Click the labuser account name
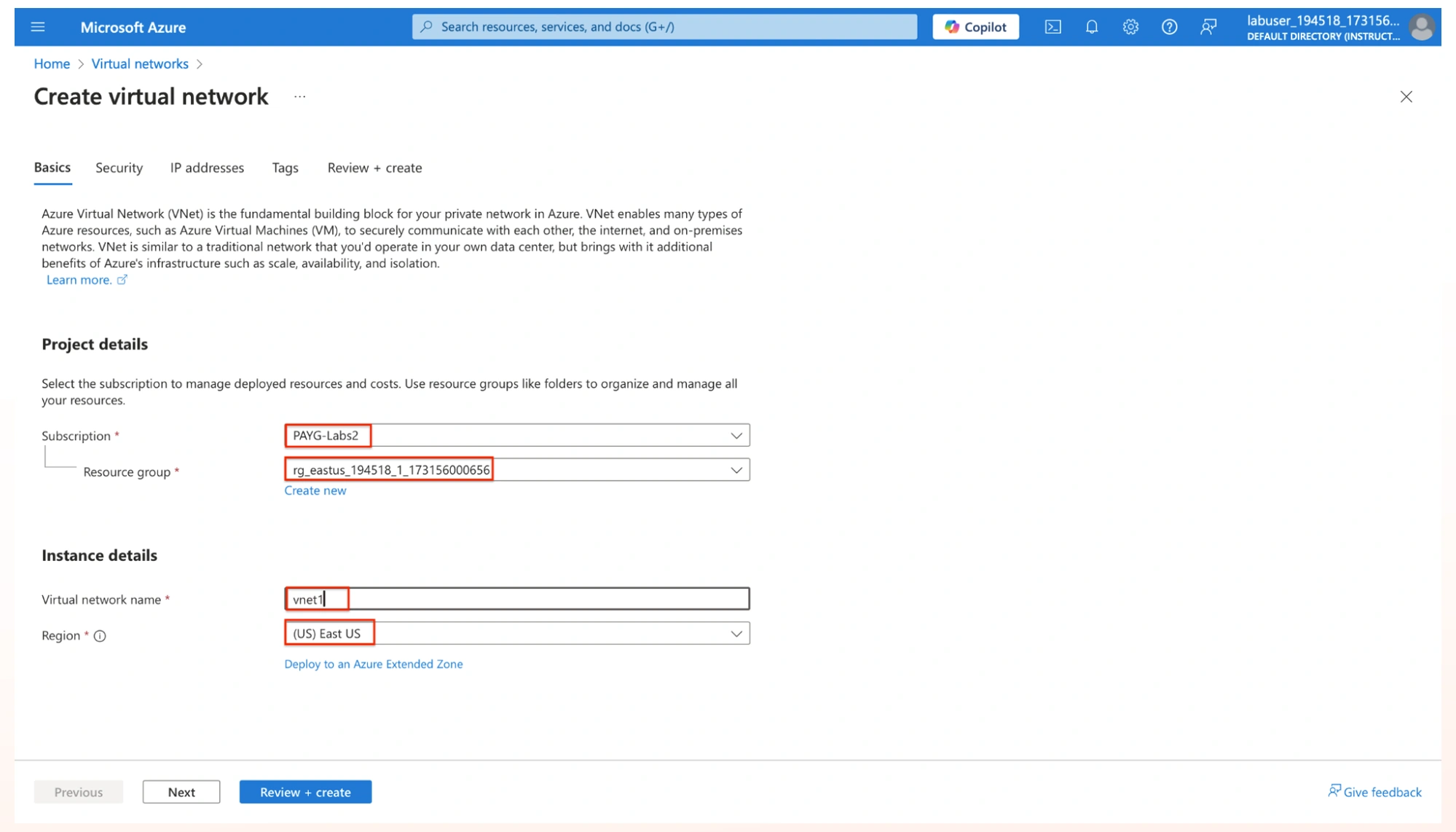This screenshot has height=832, width=1456. pyautogui.click(x=1323, y=20)
